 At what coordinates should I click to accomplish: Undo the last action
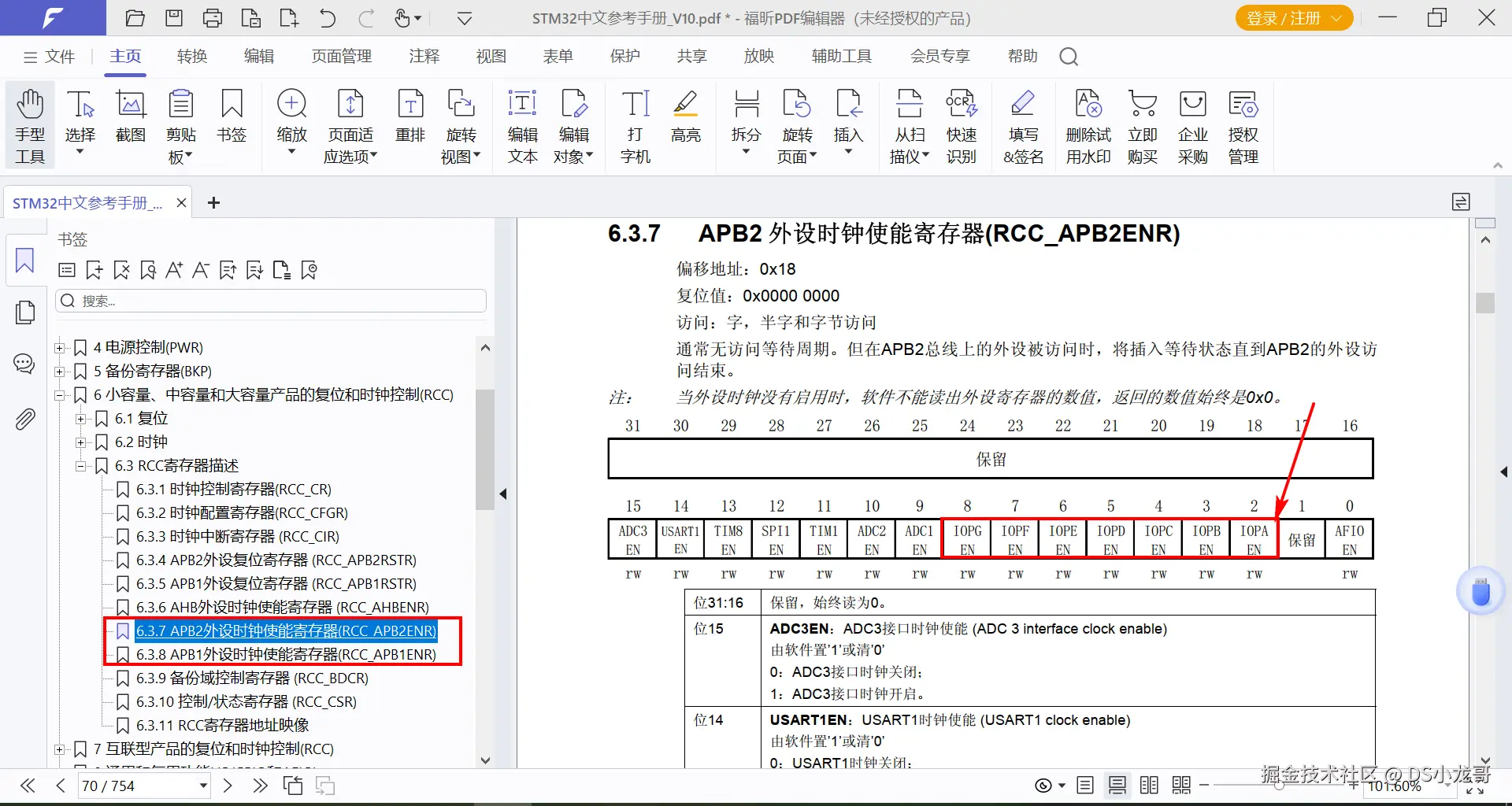pos(328,18)
